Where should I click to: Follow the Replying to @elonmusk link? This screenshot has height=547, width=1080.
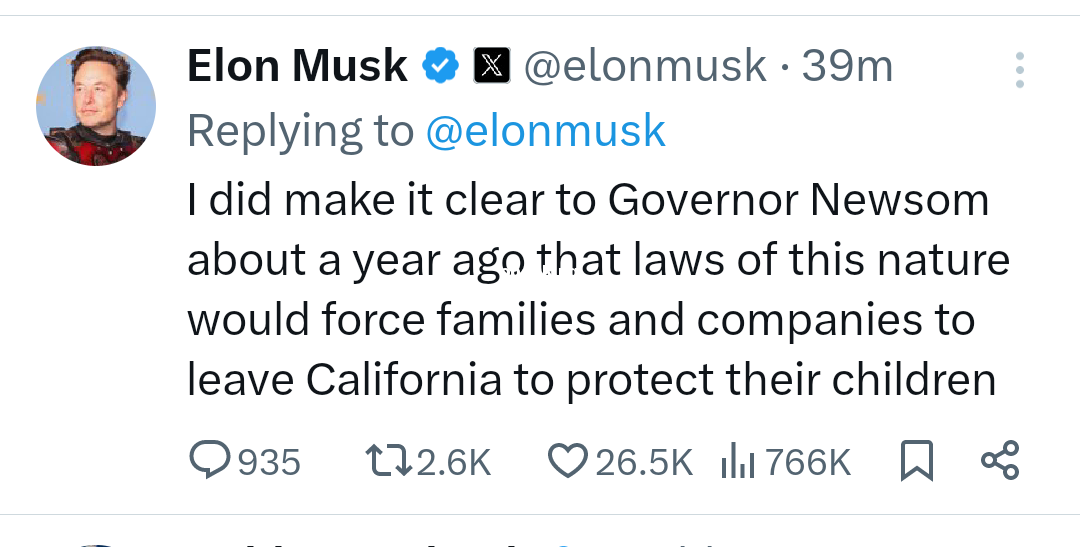click(545, 131)
